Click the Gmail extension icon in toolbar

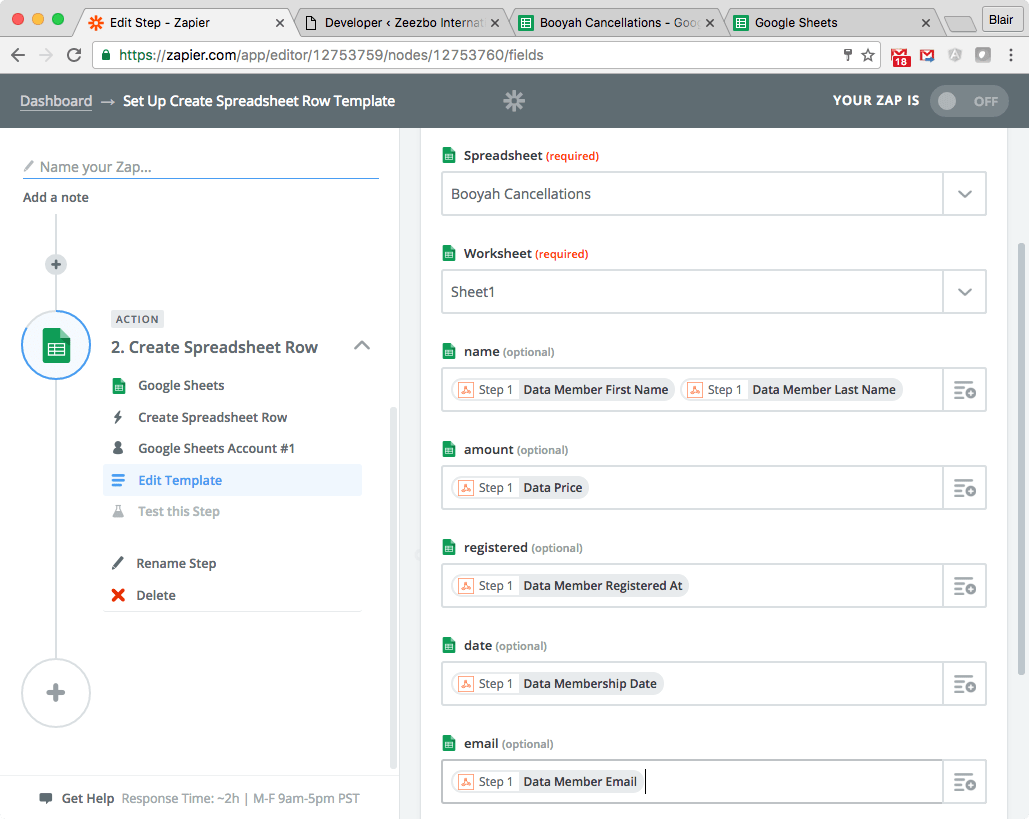927,56
